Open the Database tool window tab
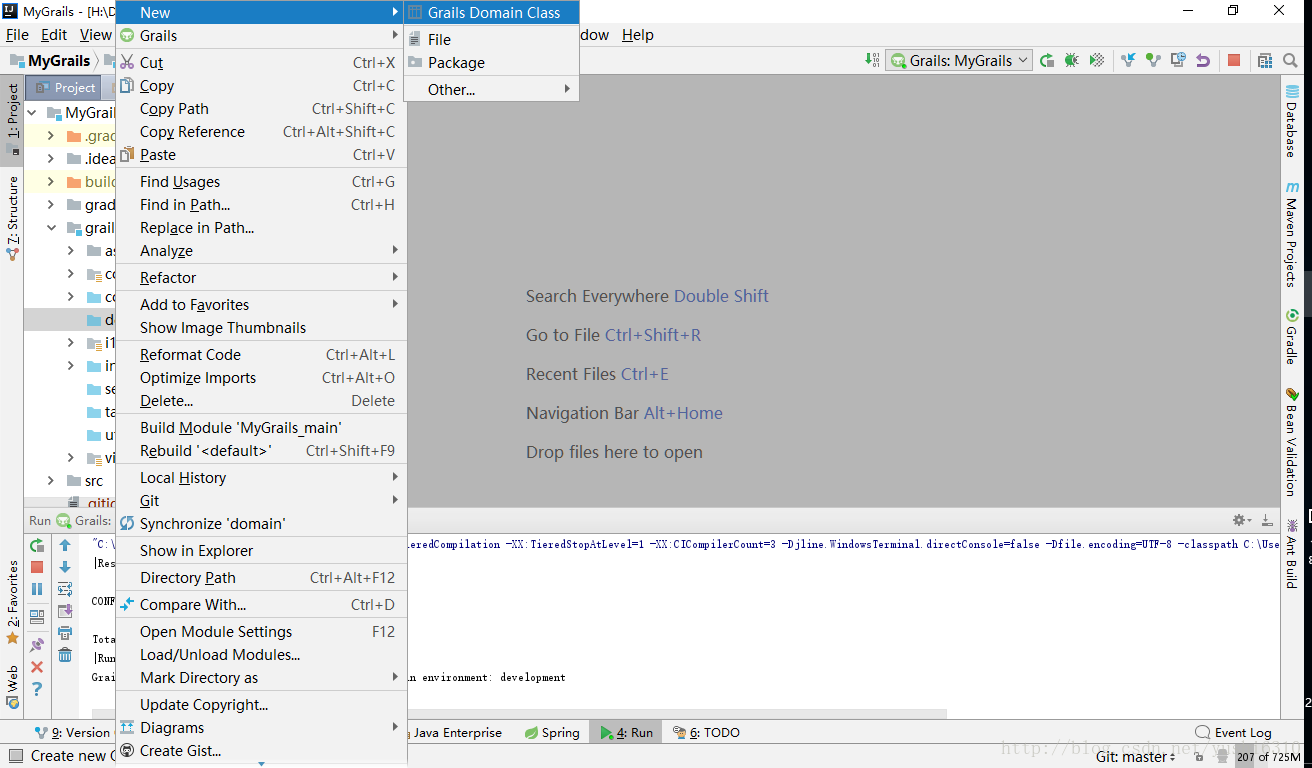The height and width of the screenshot is (768, 1312). 1292,122
